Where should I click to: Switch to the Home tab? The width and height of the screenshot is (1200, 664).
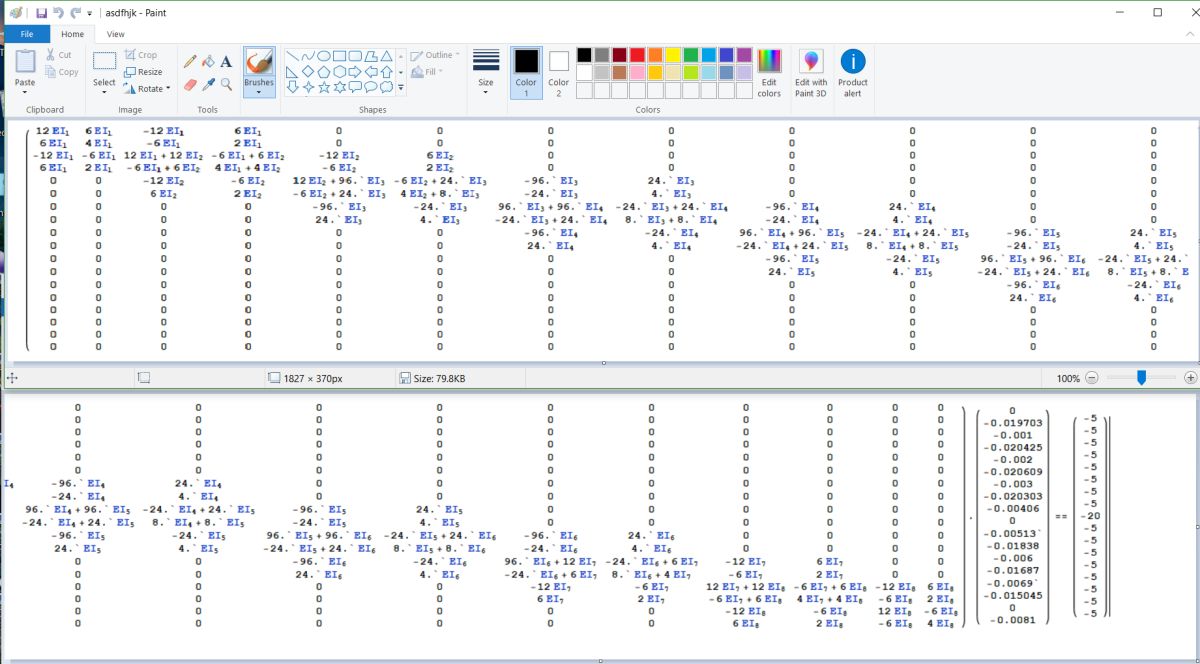[72, 34]
